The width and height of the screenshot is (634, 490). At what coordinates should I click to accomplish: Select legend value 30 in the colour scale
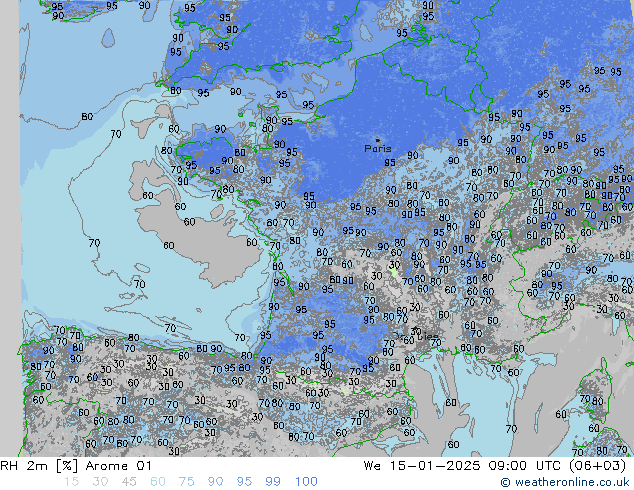[100, 482]
